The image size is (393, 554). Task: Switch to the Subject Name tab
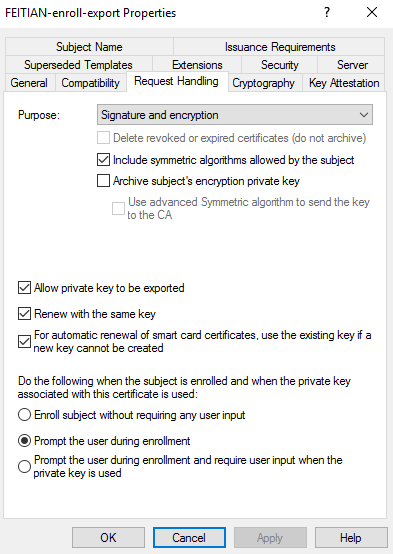[x=89, y=47]
